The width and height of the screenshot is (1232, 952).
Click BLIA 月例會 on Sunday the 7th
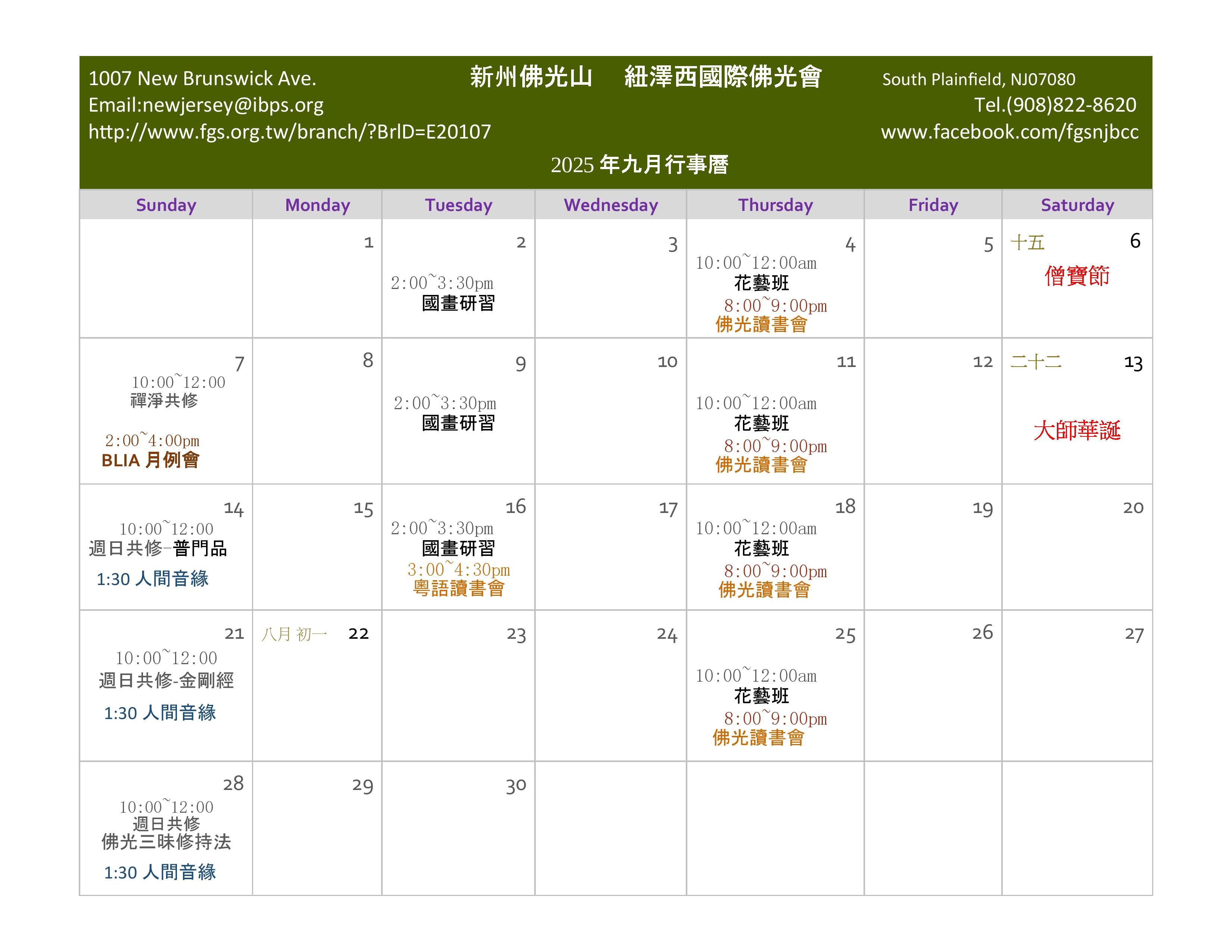pos(150,460)
